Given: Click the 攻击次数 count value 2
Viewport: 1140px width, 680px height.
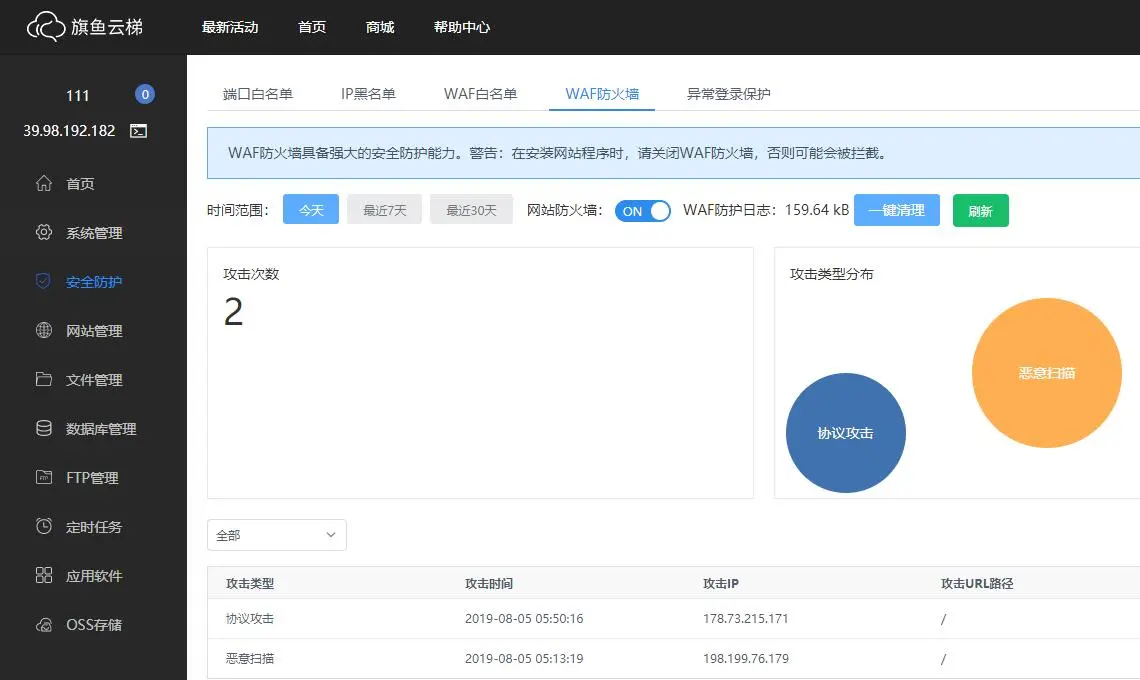Looking at the screenshot, I should pos(233,312).
